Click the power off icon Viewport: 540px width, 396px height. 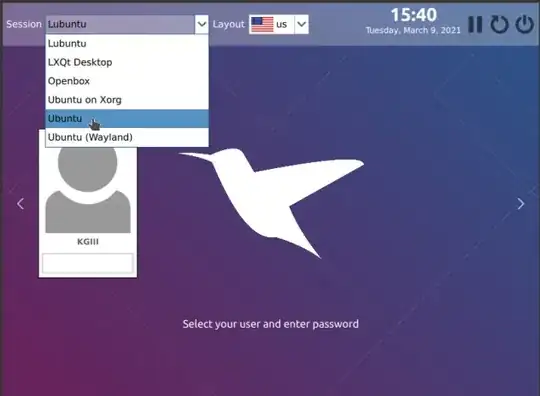click(x=525, y=24)
